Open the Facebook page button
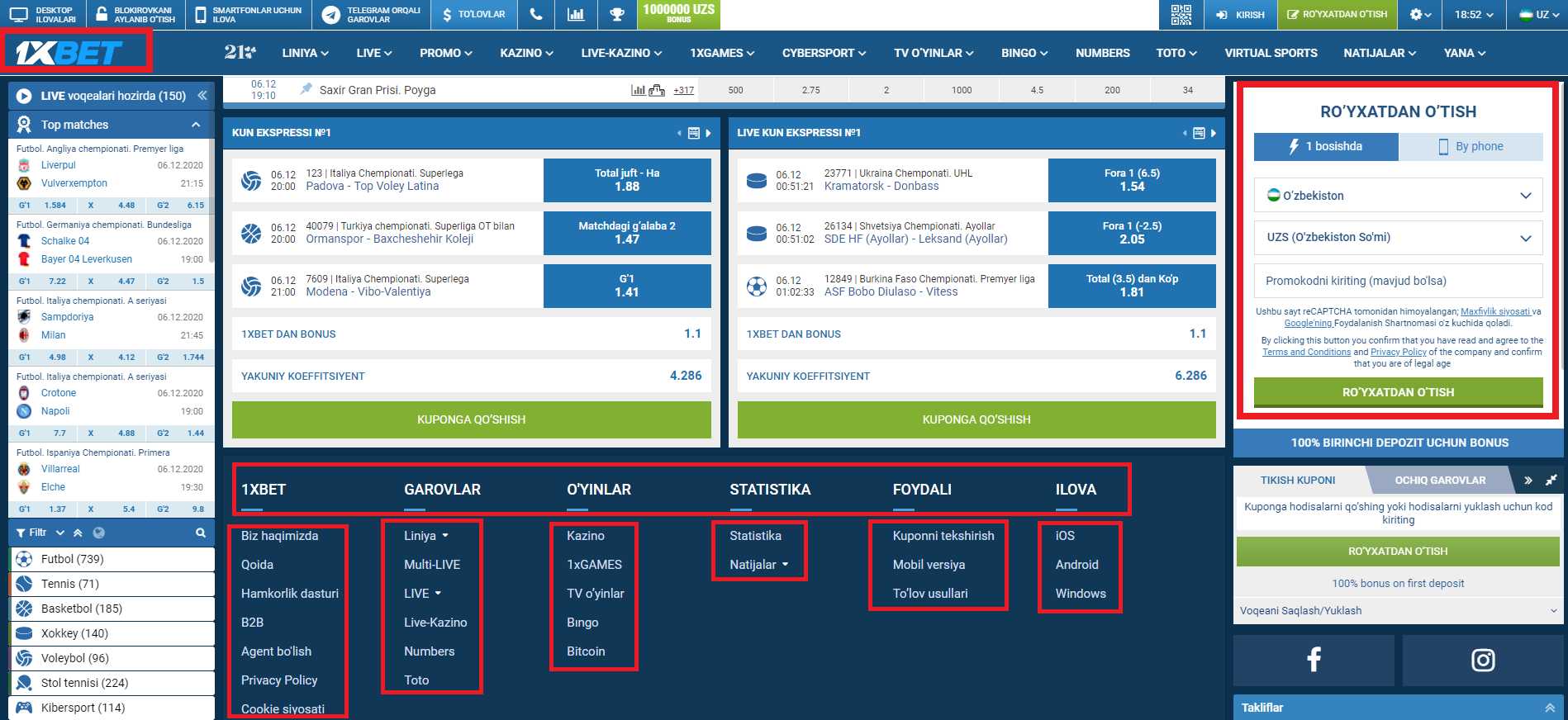This screenshot has height=720, width=1568. pos(1314,660)
